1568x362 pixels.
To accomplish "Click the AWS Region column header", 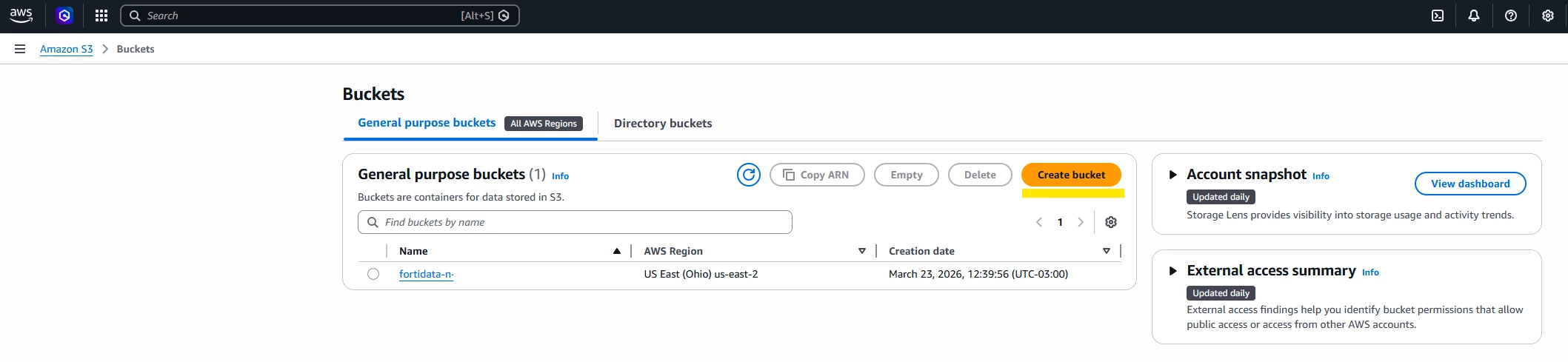I will click(x=673, y=251).
